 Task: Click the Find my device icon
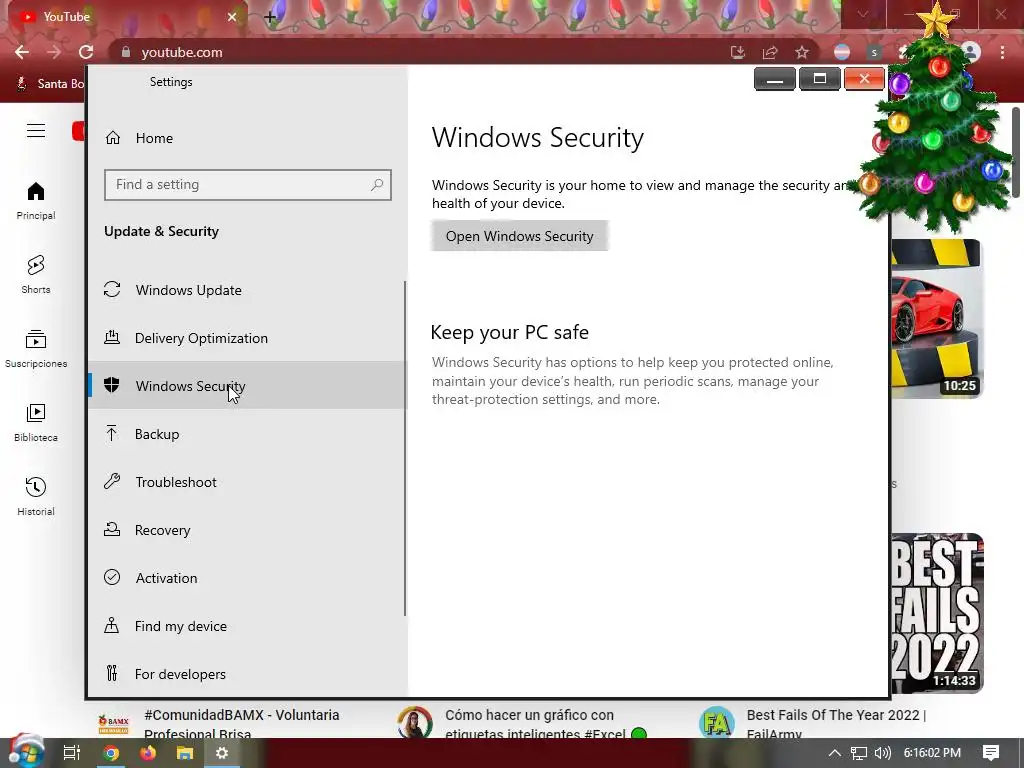pos(112,626)
